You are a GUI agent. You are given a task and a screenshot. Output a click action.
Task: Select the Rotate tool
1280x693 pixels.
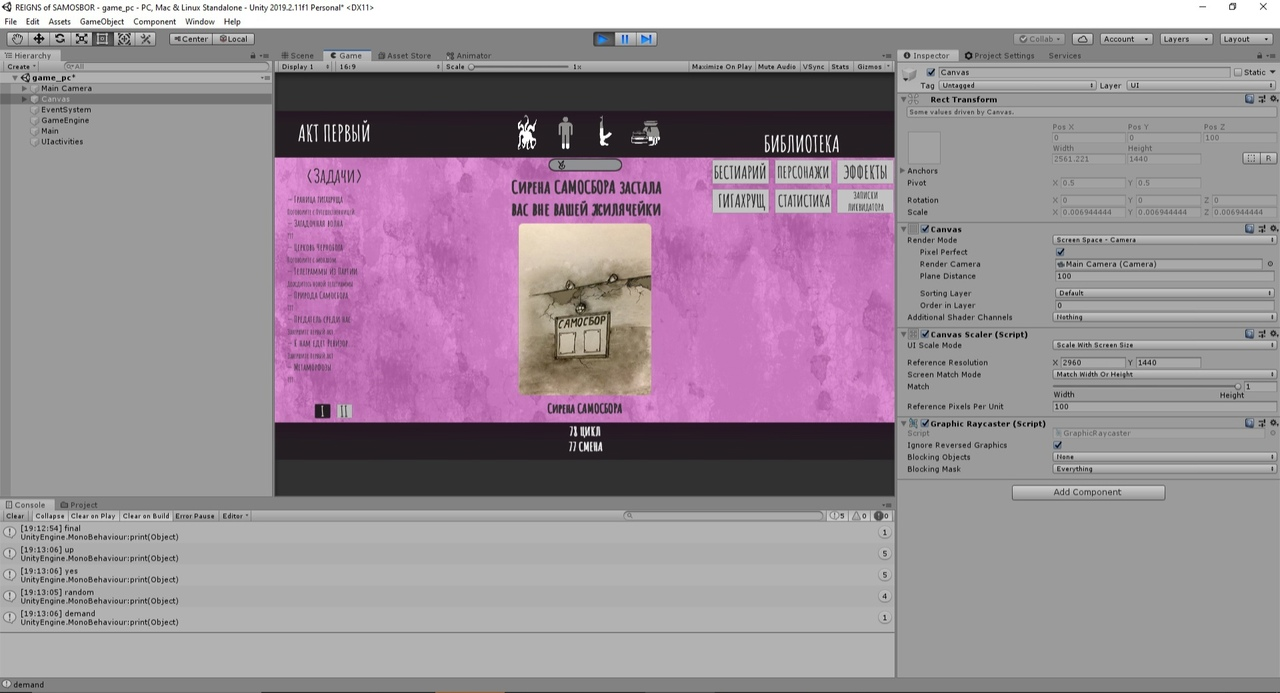[x=60, y=39]
